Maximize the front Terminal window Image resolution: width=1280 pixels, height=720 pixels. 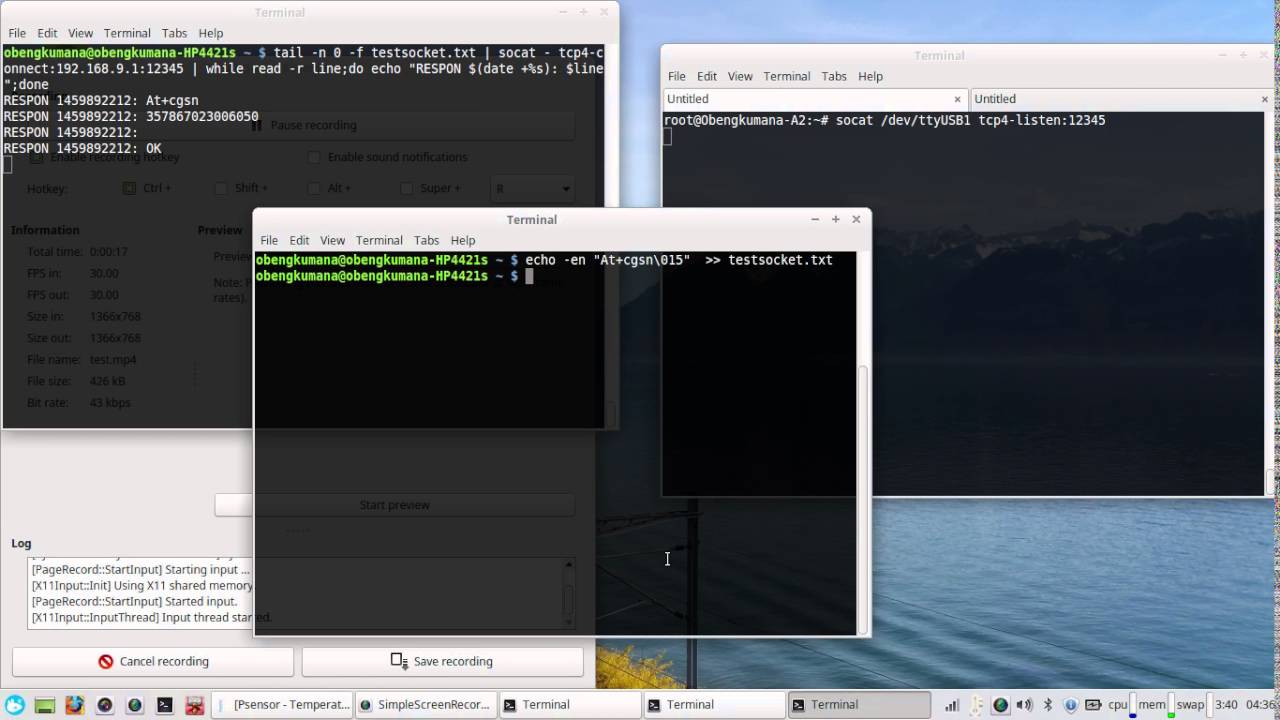[x=835, y=219]
